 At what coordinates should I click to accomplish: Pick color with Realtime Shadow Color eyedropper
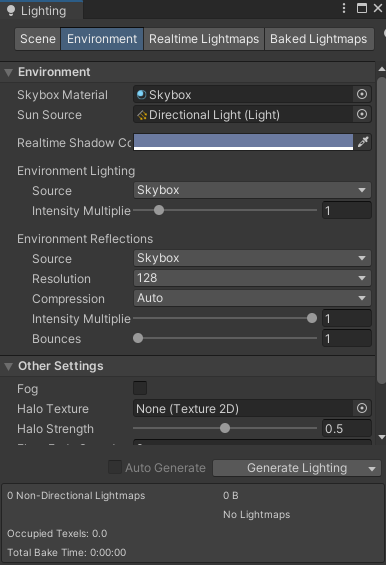[363, 142]
